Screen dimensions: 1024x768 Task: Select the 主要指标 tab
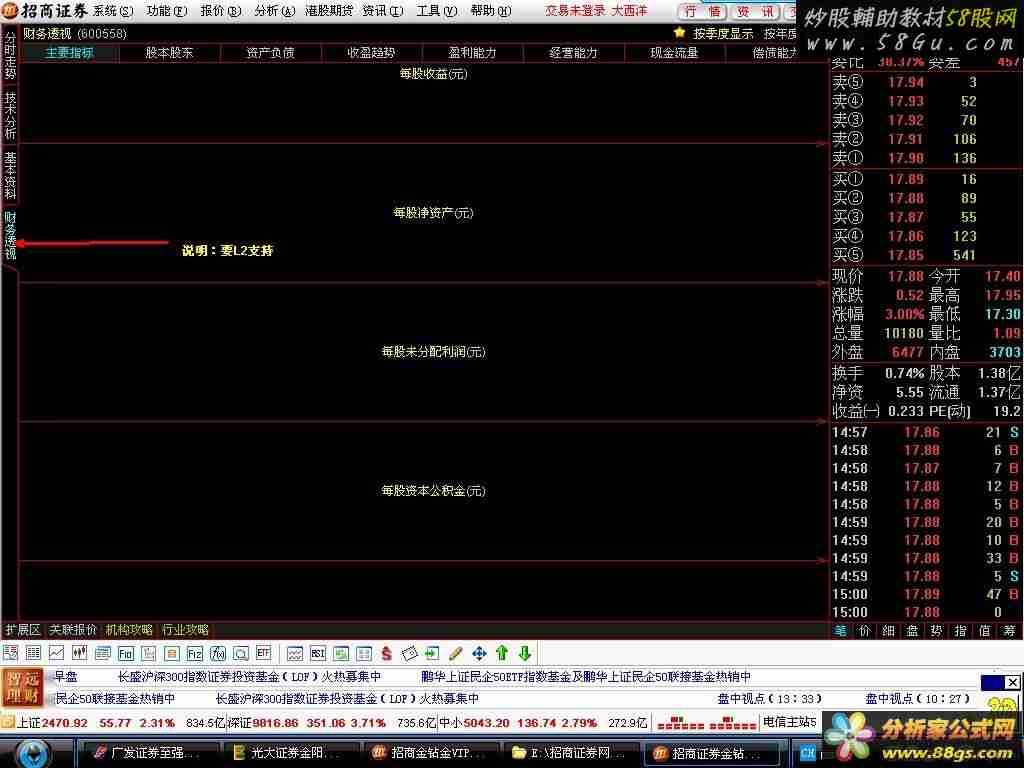pos(69,53)
